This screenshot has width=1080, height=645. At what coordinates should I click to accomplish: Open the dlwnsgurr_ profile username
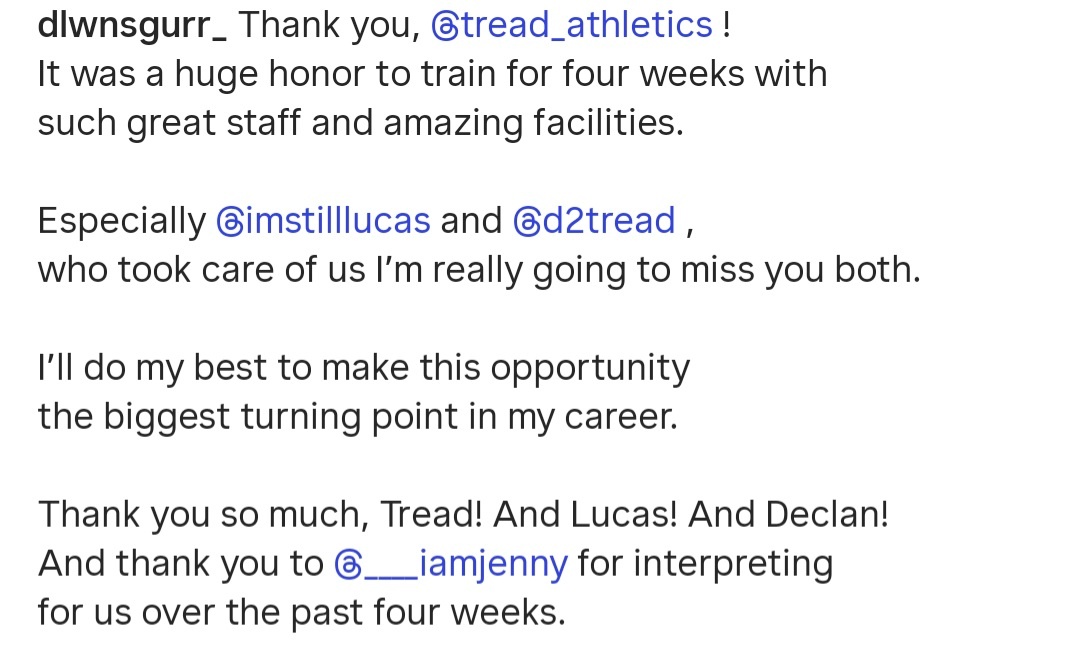(x=132, y=25)
